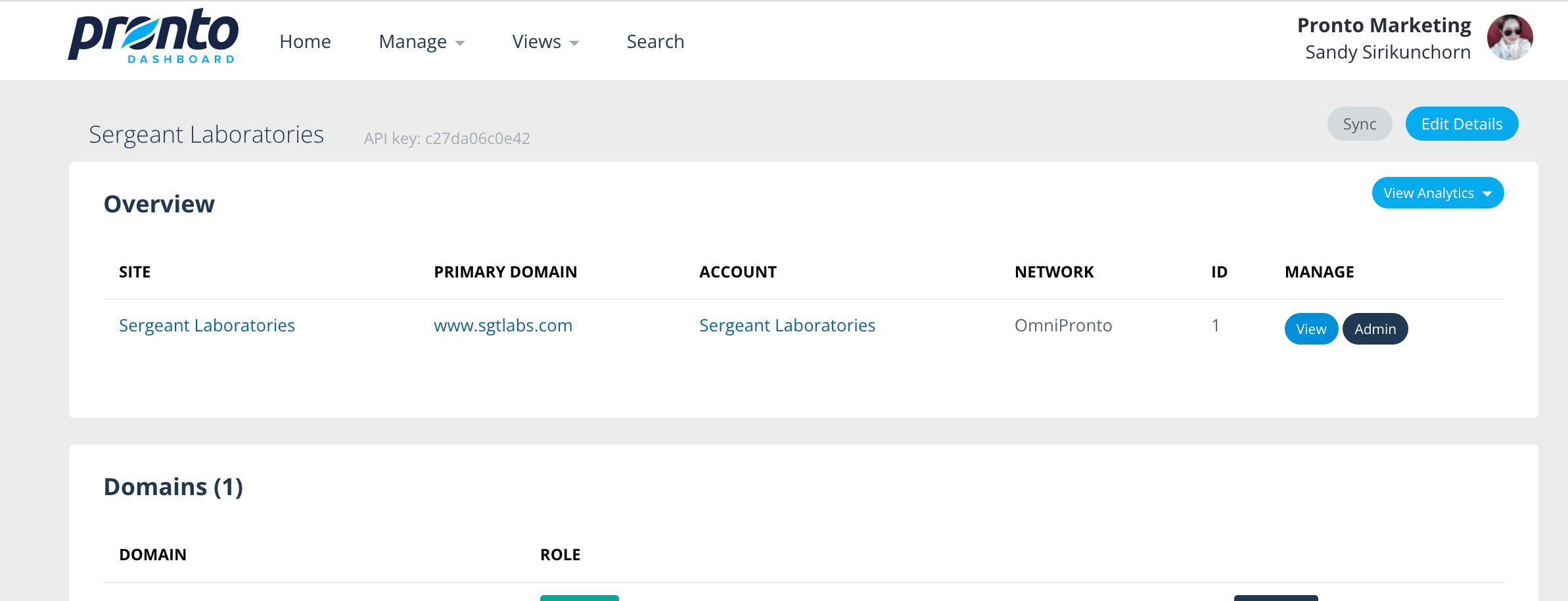Image resolution: width=1568 pixels, height=601 pixels.
Task: Click the Domains (1) section heading
Action: [173, 487]
